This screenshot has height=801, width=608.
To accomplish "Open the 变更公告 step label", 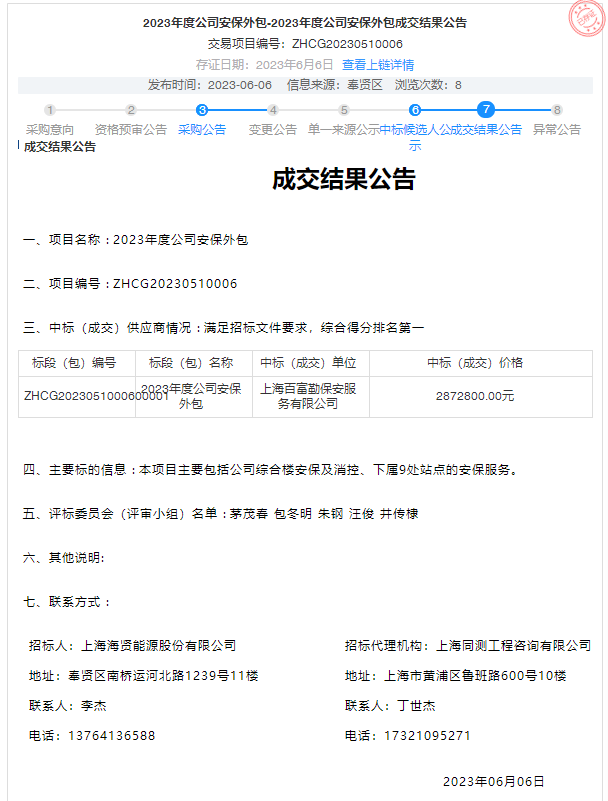I will [273, 130].
